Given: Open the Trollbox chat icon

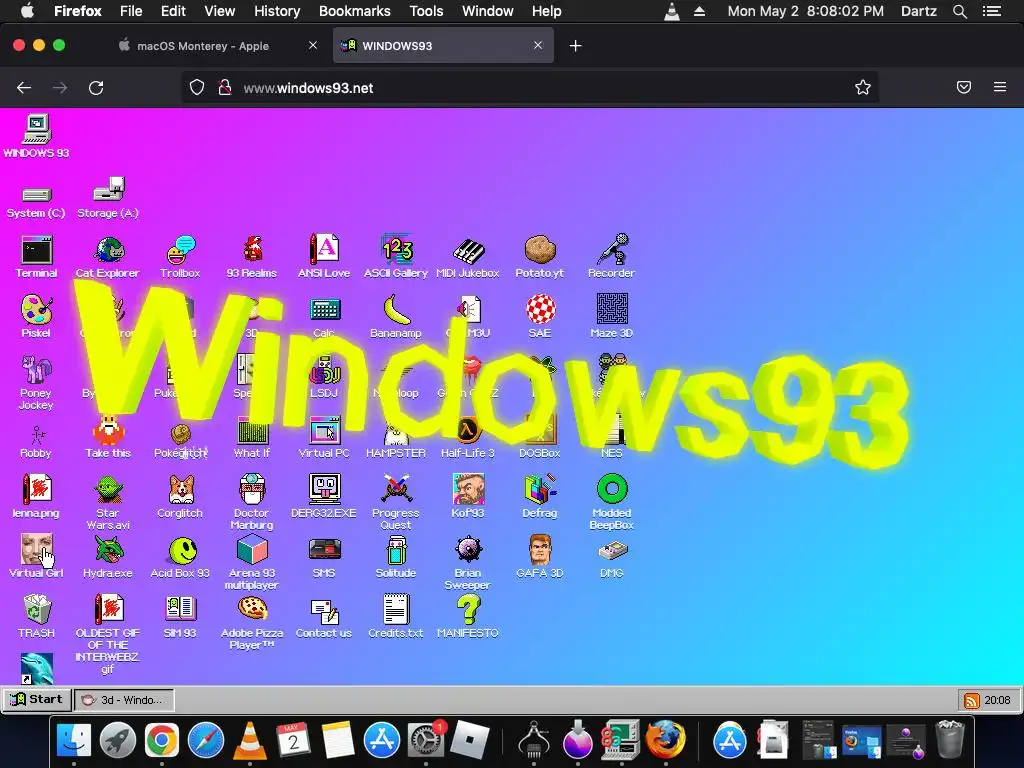Looking at the screenshot, I should click(180, 250).
